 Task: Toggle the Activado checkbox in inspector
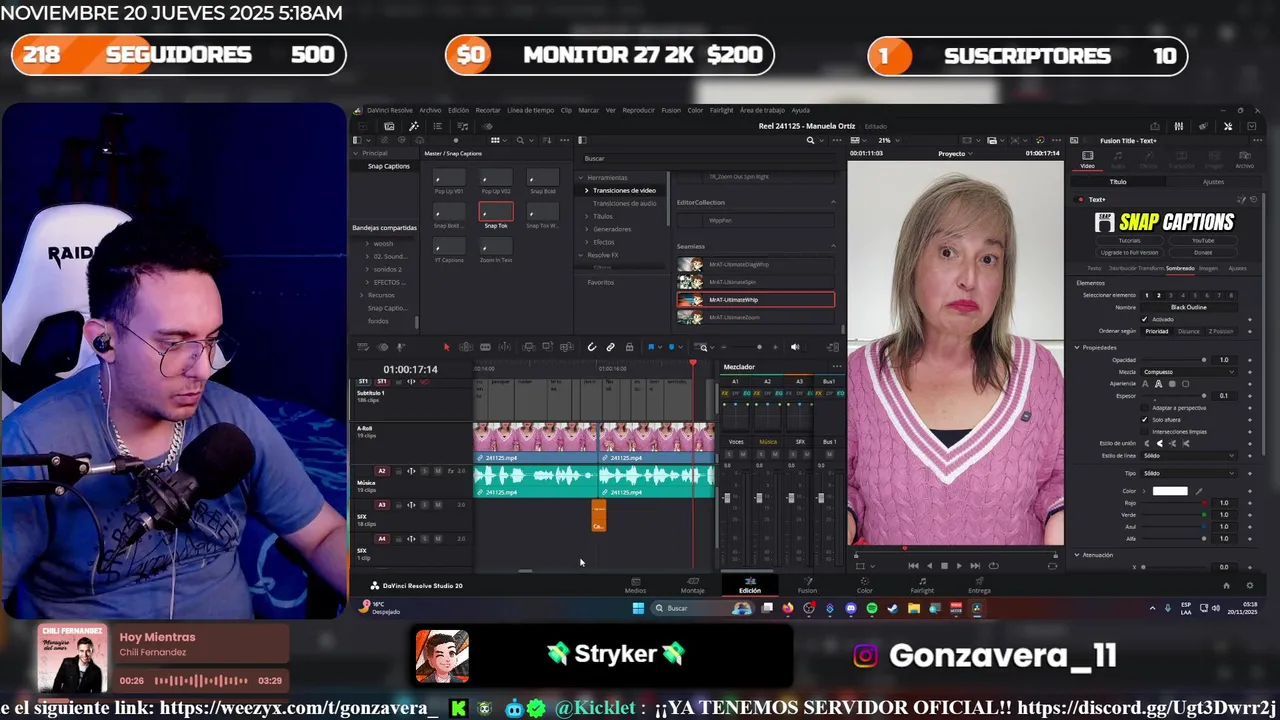pyautogui.click(x=1145, y=319)
